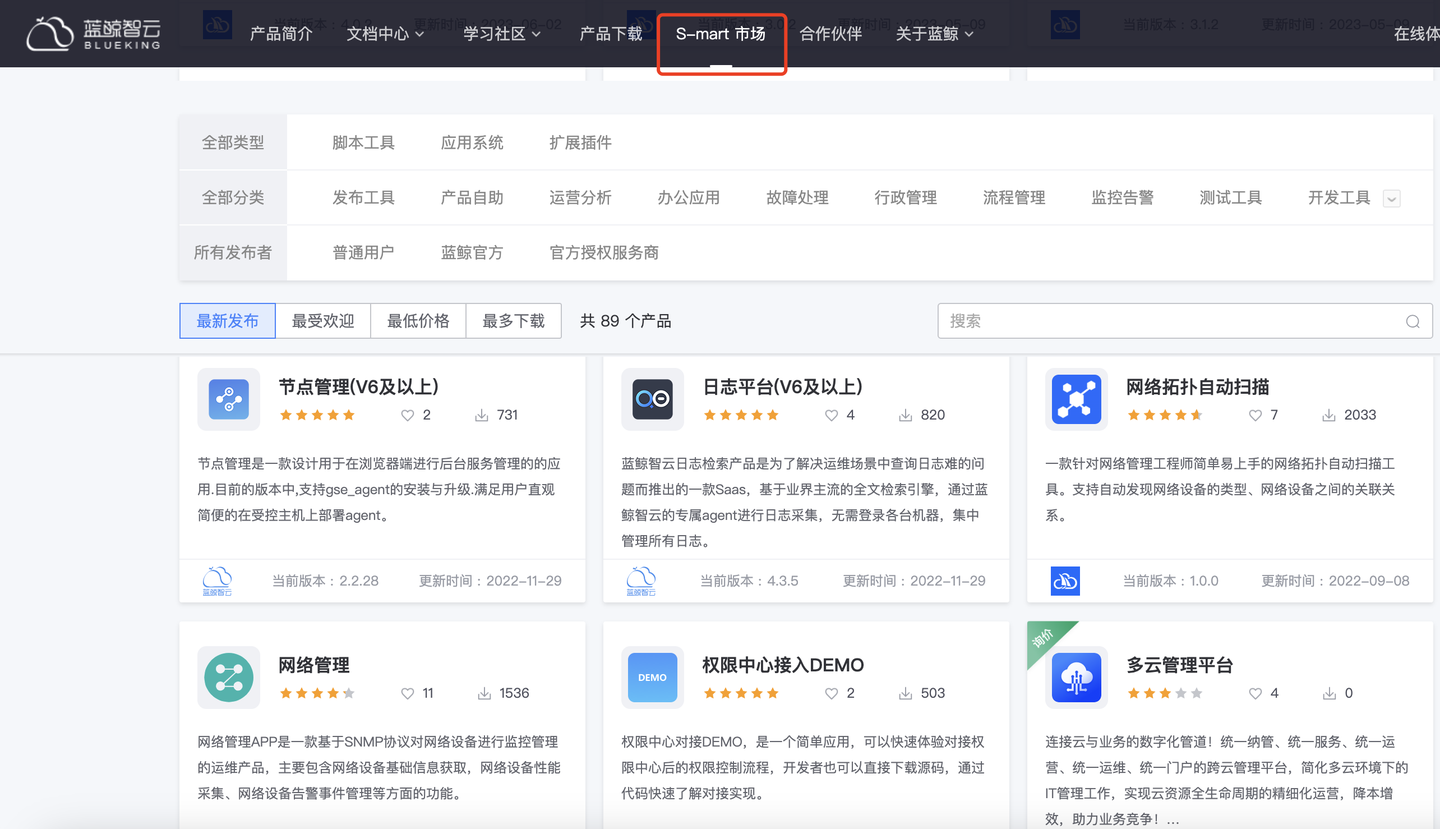Viewport: 1440px width, 829px height.
Task: Filter by 监控告警 category
Action: click(x=1123, y=198)
